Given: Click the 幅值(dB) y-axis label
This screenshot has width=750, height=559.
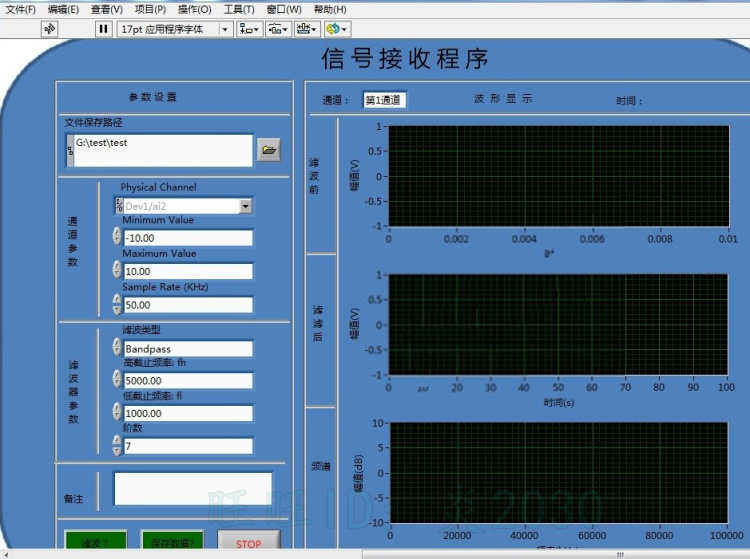Looking at the screenshot, I should pyautogui.click(x=359, y=473).
